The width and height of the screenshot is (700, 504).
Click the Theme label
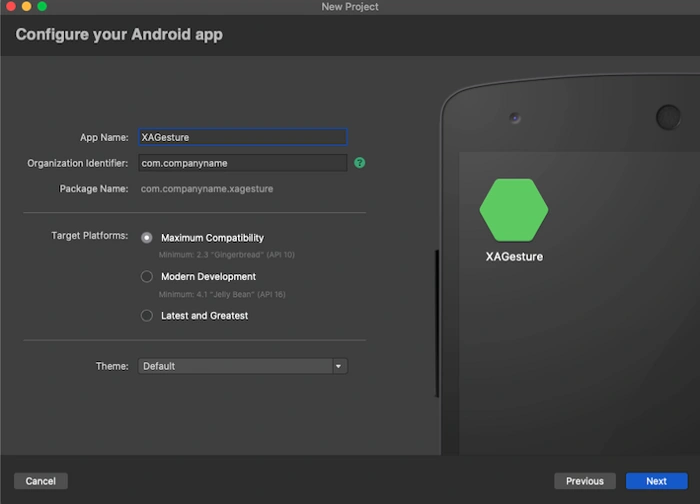pyautogui.click(x=112, y=366)
